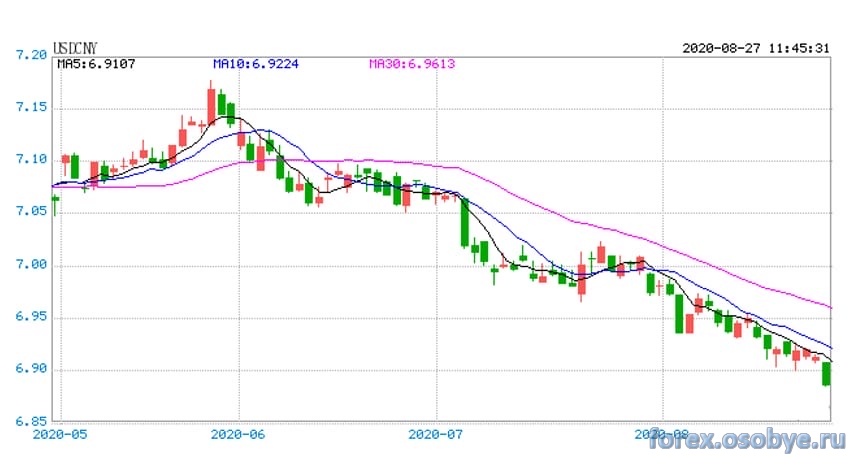The image size is (861, 467).
Task: Select the MA30:6.9613 legend label
Action: pyautogui.click(x=412, y=64)
